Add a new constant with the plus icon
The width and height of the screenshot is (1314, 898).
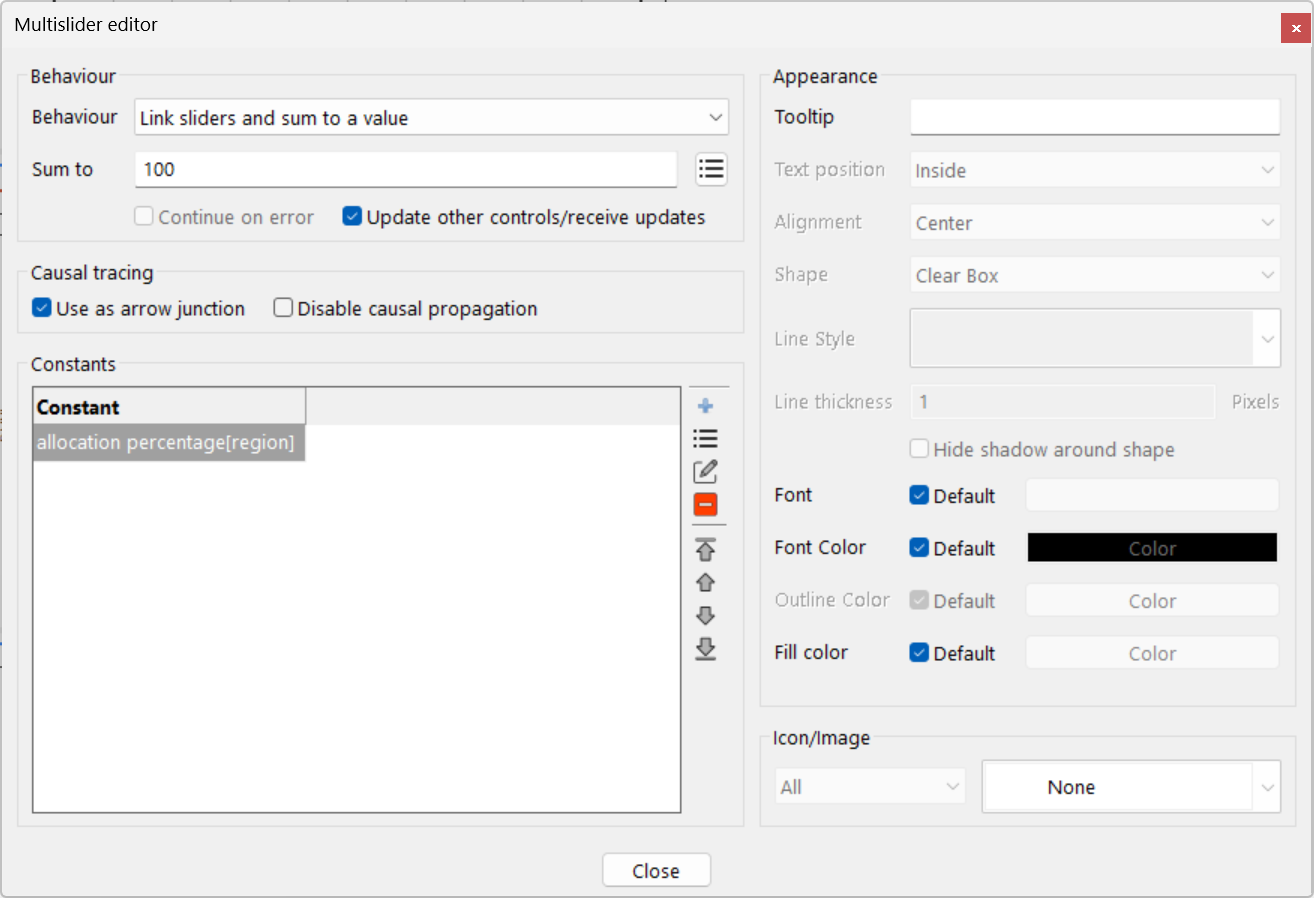(706, 404)
